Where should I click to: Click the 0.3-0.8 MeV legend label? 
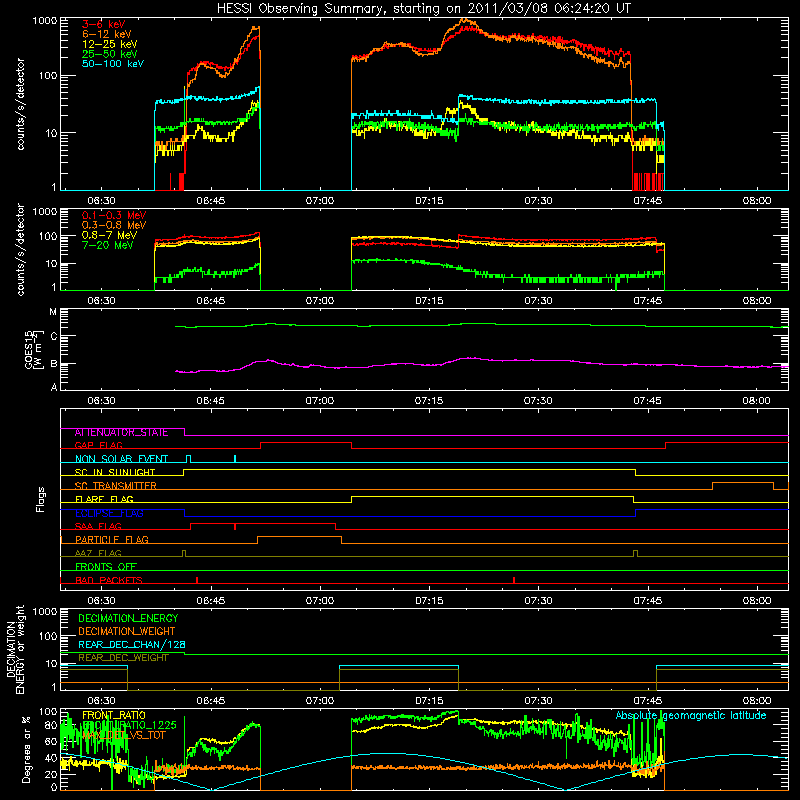coord(114,225)
